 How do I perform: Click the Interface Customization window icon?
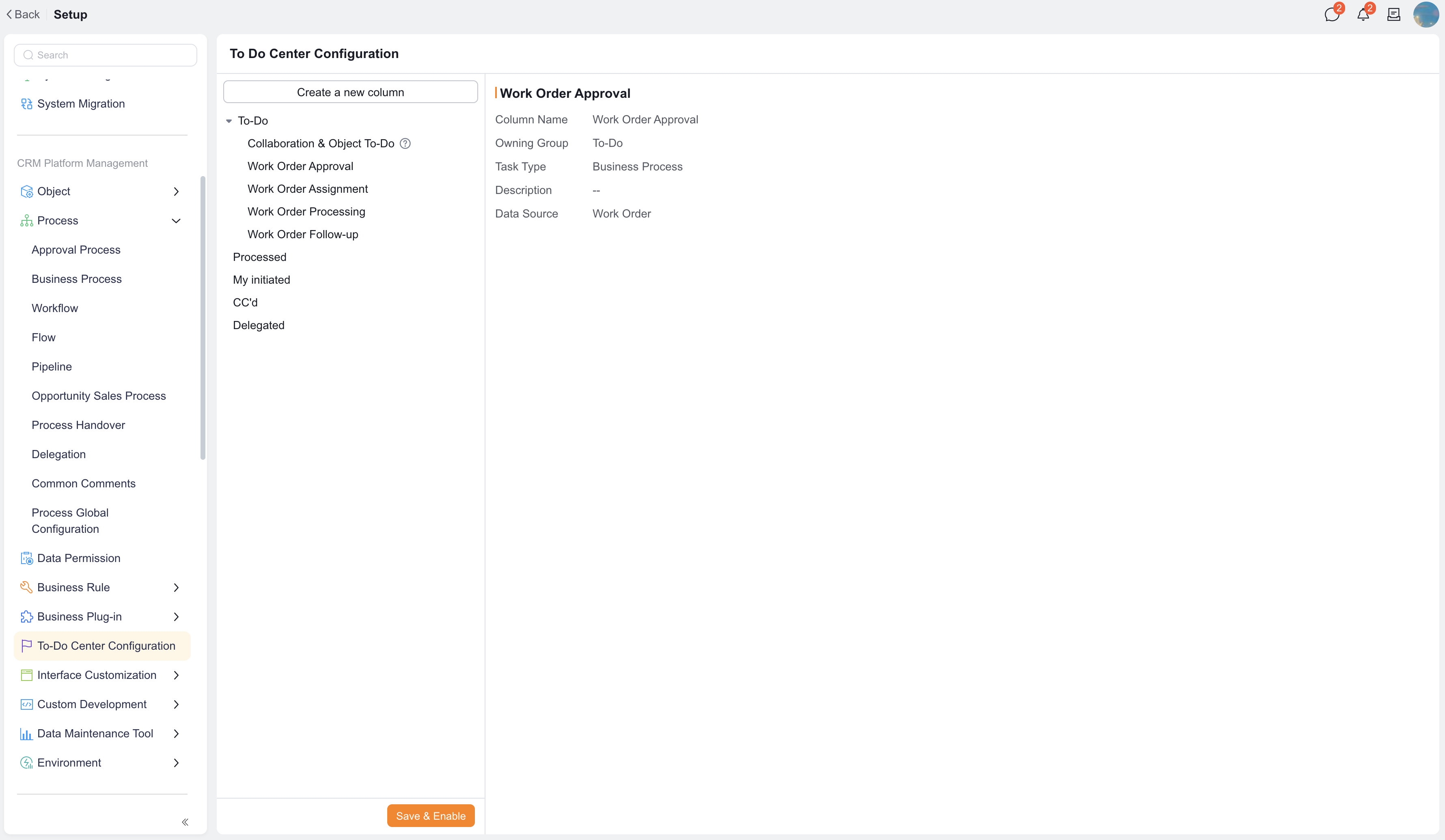pos(26,675)
